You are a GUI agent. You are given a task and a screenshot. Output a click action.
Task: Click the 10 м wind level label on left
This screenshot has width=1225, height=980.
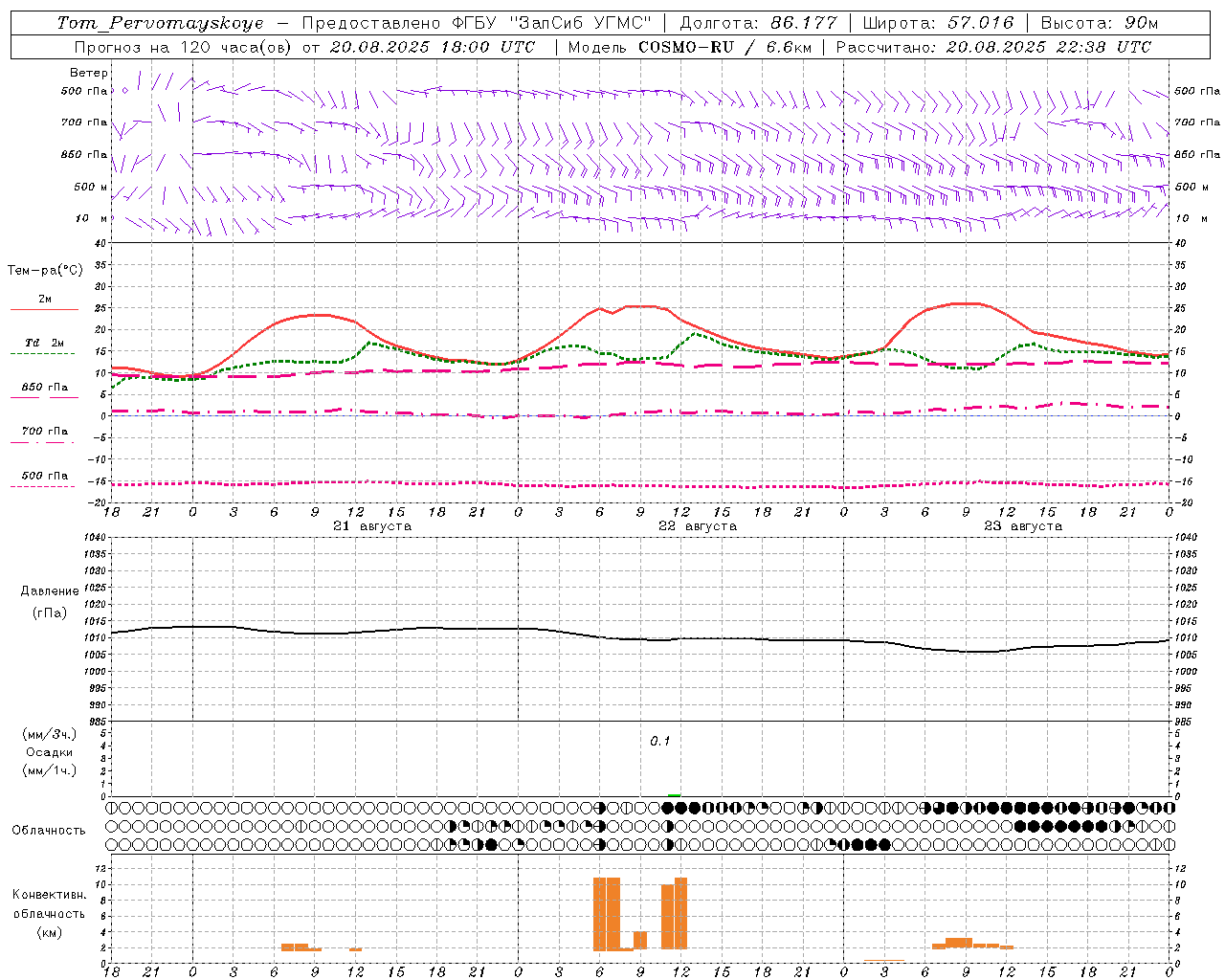[x=92, y=218]
